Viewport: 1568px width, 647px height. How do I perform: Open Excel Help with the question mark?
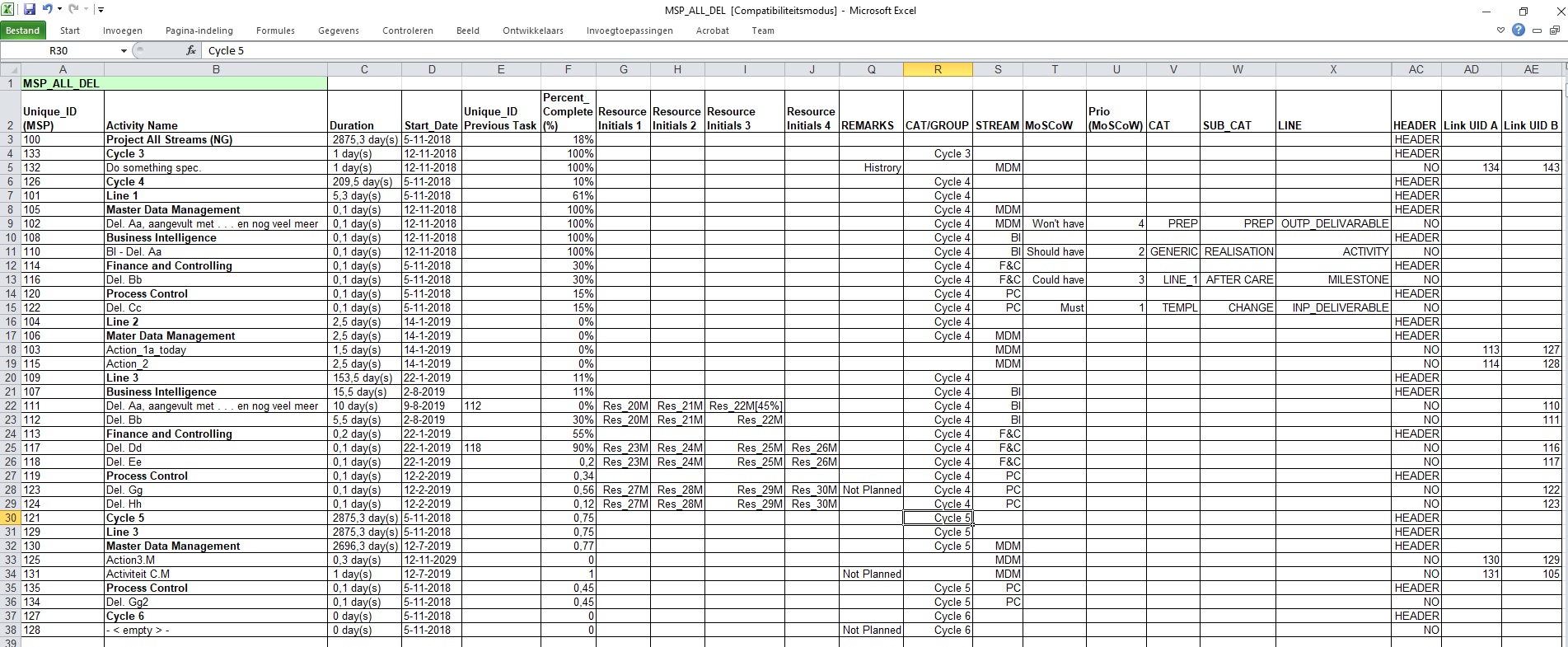tap(1518, 30)
